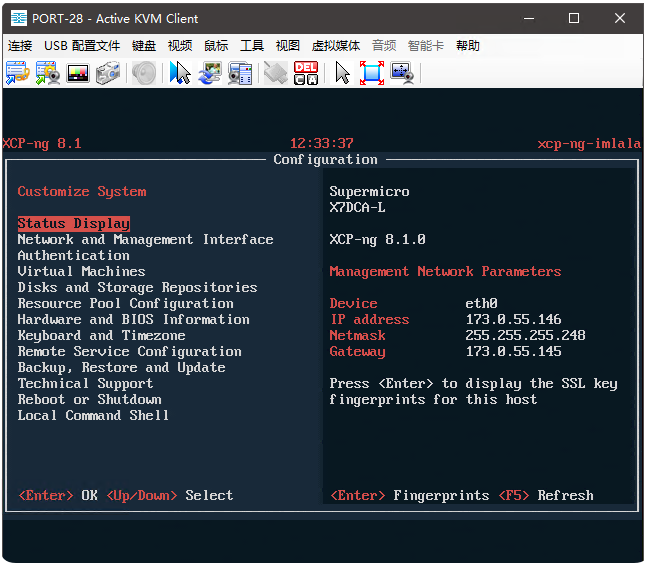Open the USB 配置文件 menu
Screen dimensions: 650x563
[x=82, y=46]
